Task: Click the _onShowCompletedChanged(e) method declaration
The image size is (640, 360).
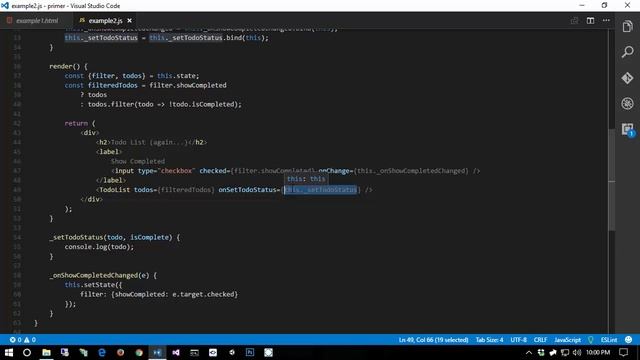Action: pyautogui.click(x=103, y=275)
